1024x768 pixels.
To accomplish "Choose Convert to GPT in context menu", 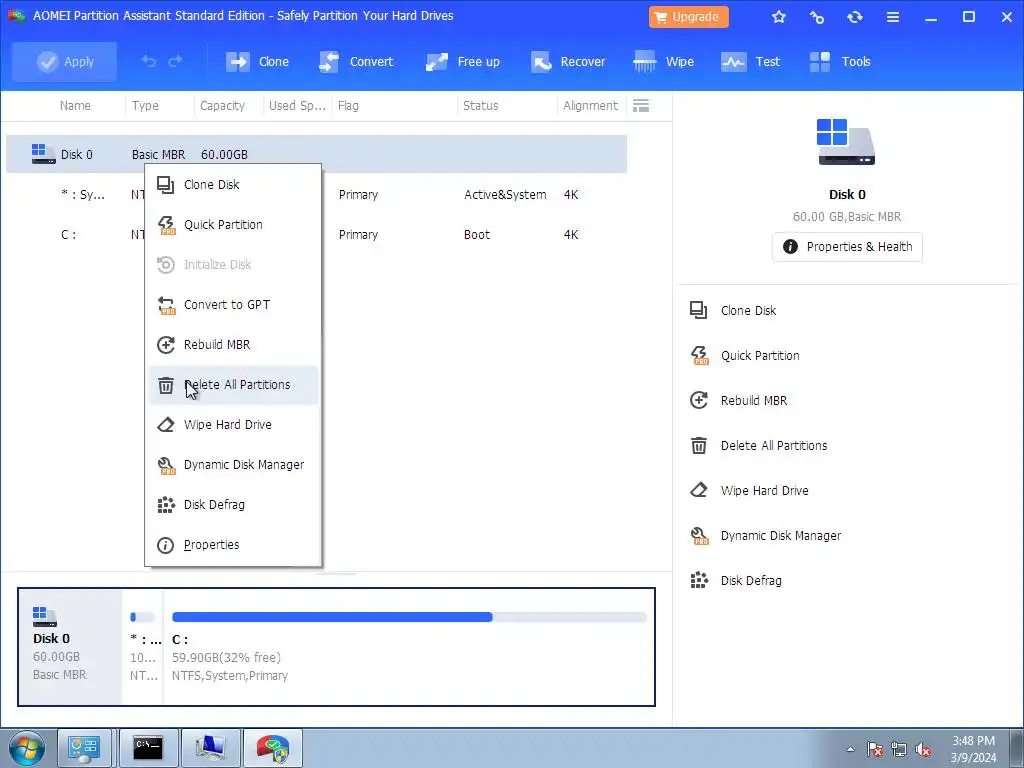I will [233, 305].
